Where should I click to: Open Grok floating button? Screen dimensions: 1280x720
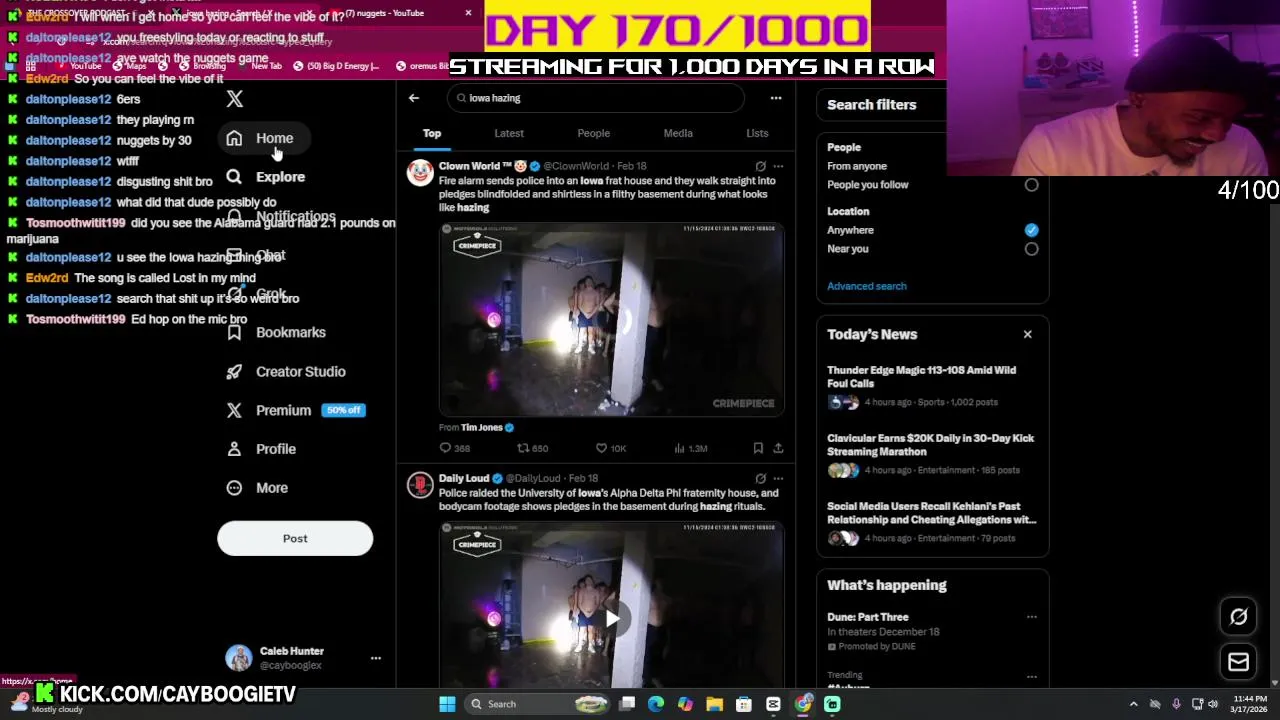1238,617
